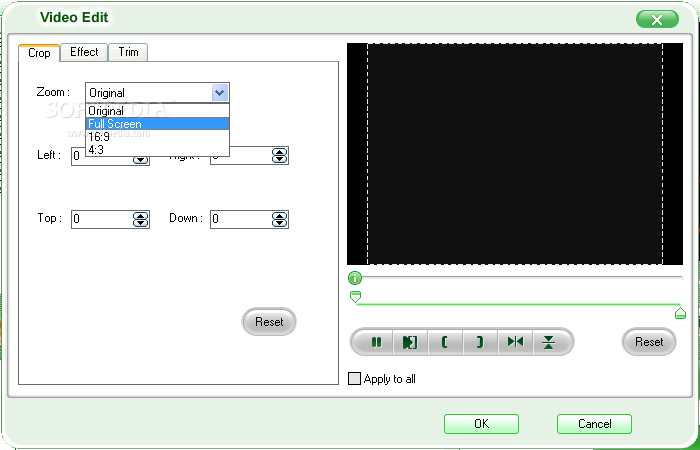Click the Right field spinner arrows
This screenshot has height=450, width=700.
tap(279, 155)
